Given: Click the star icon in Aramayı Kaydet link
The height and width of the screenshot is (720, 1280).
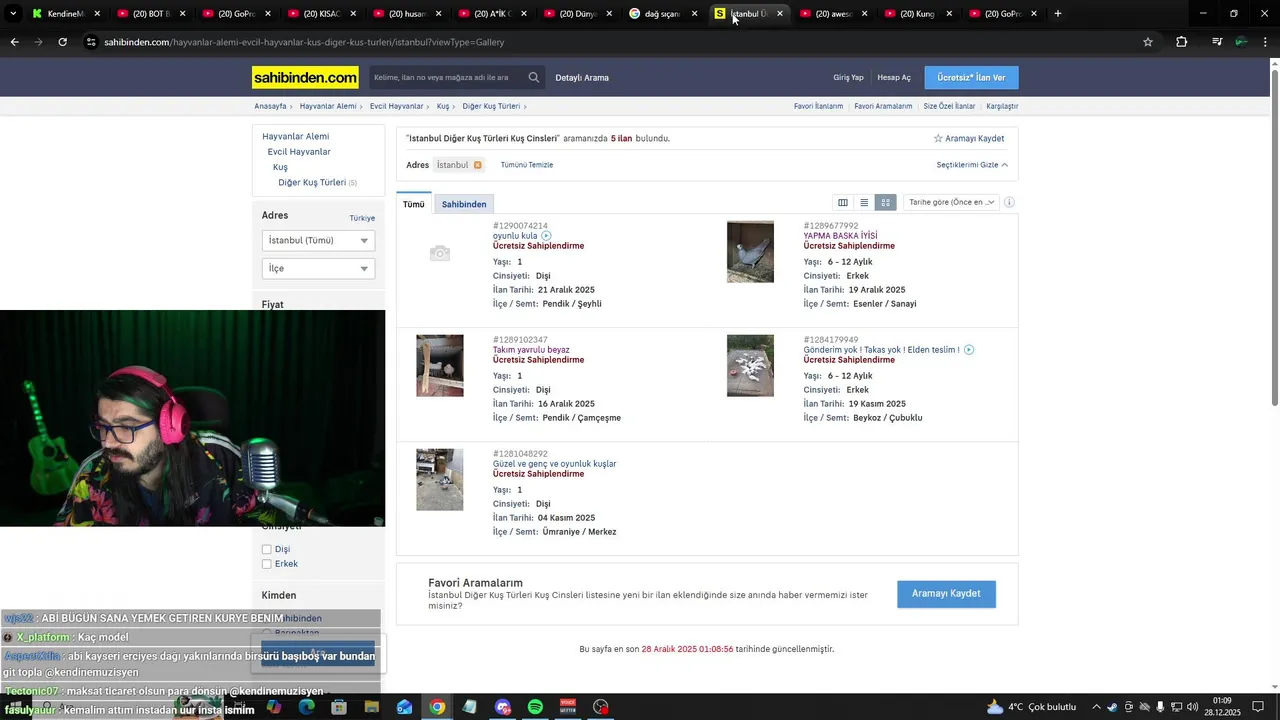Looking at the screenshot, I should click(938, 138).
